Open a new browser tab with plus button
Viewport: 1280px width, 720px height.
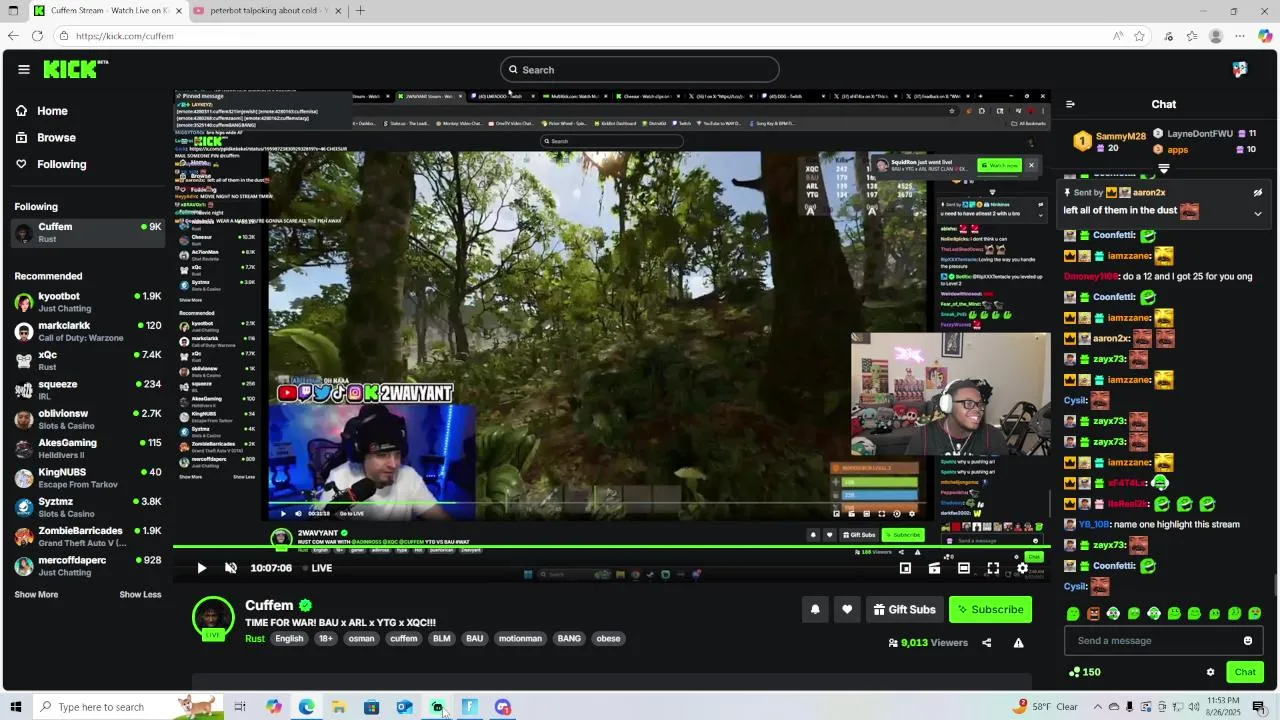(x=360, y=11)
